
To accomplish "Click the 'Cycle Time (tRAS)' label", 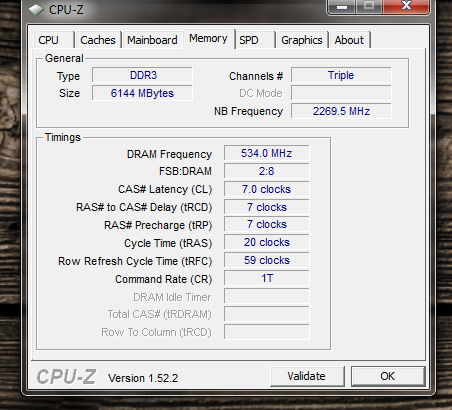I will pyautogui.click(x=168, y=243).
